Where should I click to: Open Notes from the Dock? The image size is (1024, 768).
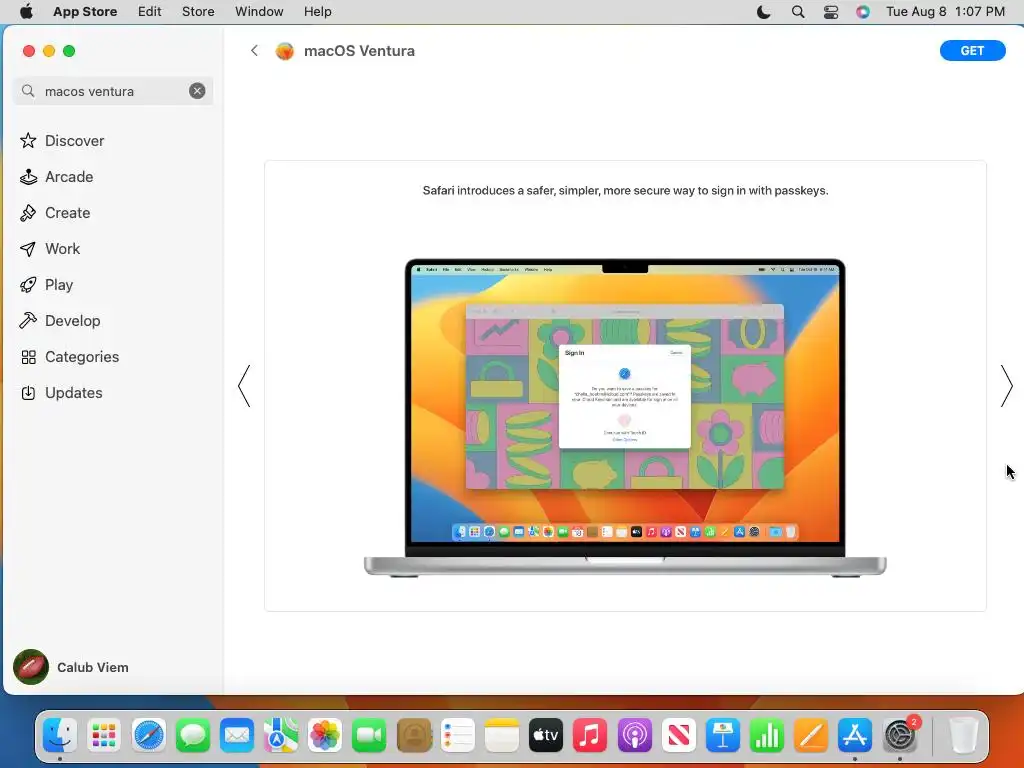[502, 735]
